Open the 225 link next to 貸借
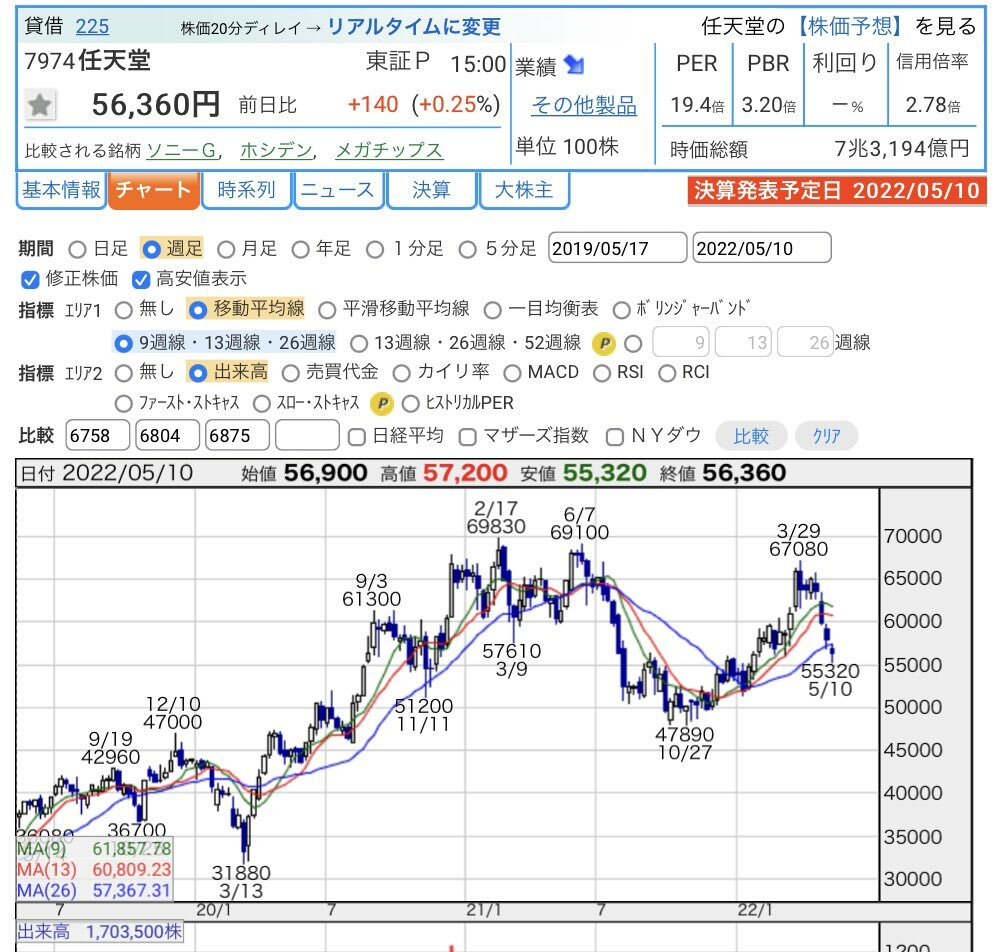992x952 pixels. (x=92, y=27)
